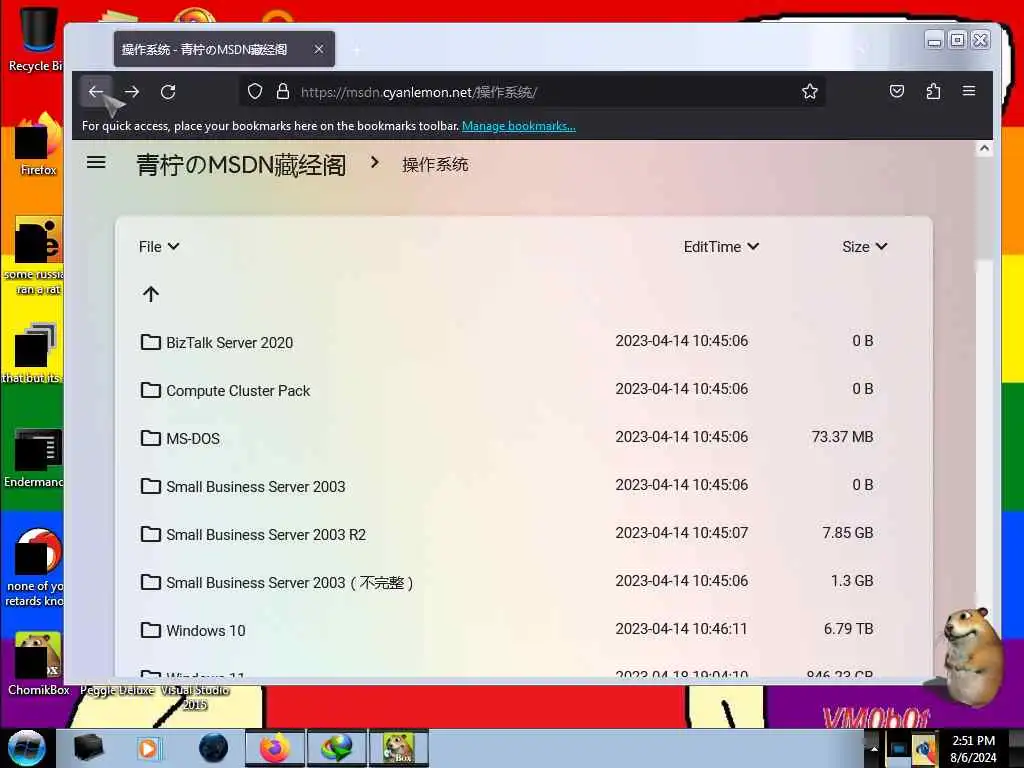Select the ChomikBox desktop icon

click(38, 664)
